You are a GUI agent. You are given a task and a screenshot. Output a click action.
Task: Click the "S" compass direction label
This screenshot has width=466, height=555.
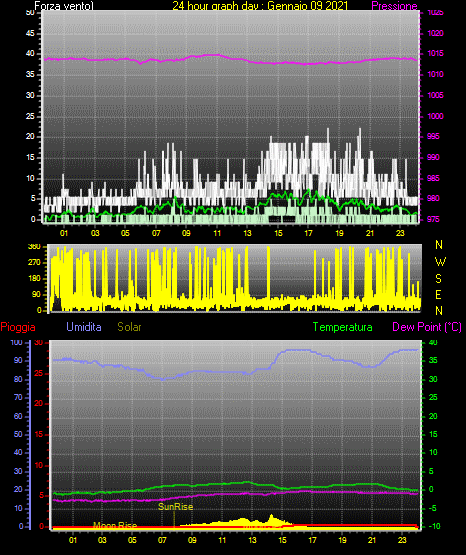[x=438, y=279]
